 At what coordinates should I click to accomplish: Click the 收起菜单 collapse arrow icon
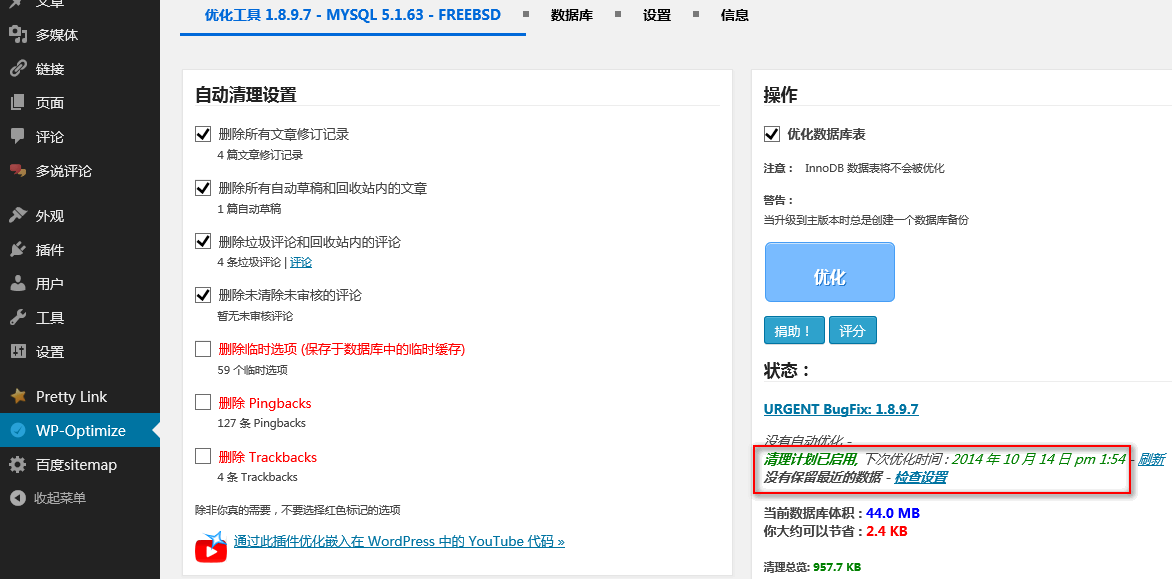coord(18,498)
